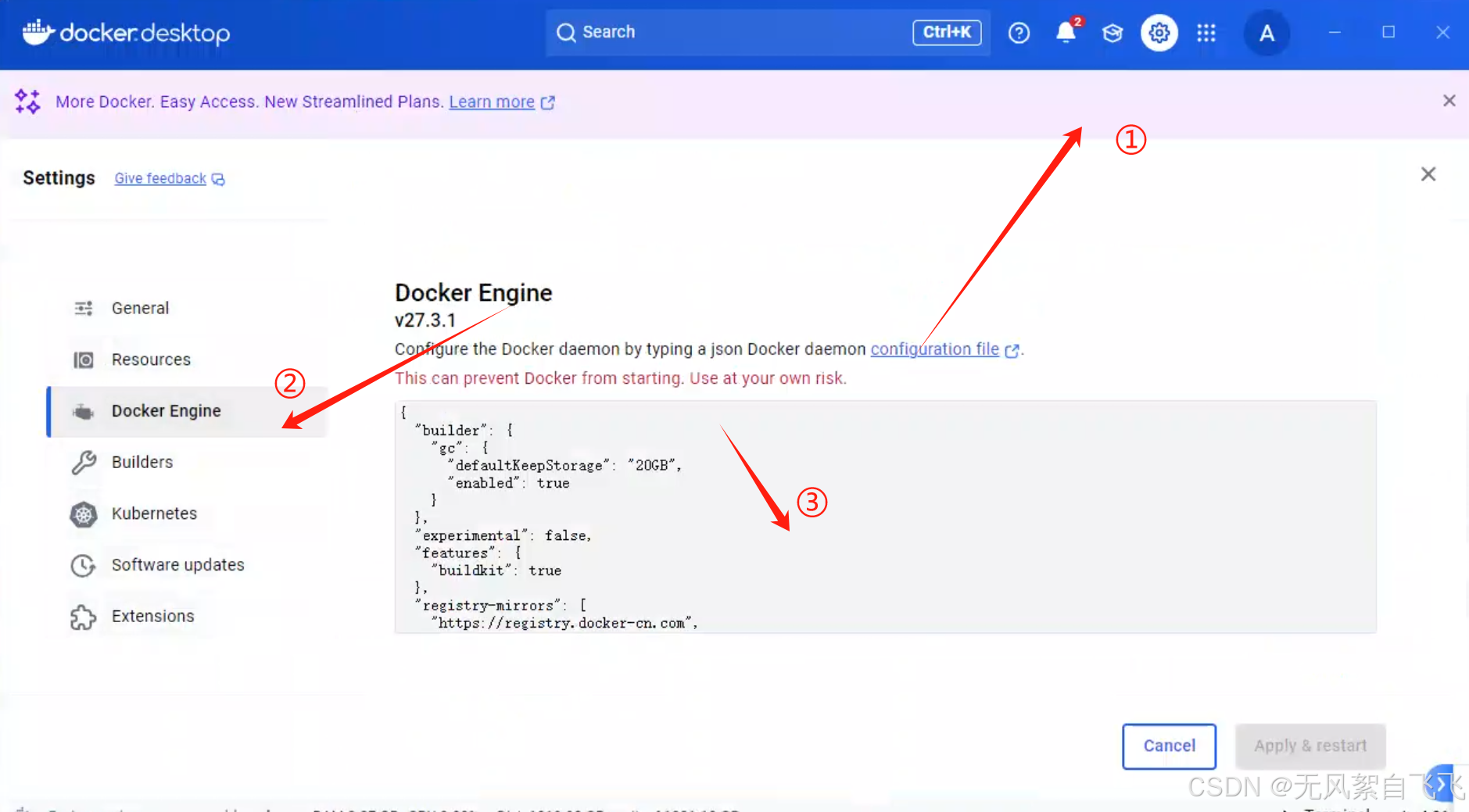Open the apps grid icon
1469x812 pixels.
pyautogui.click(x=1206, y=33)
